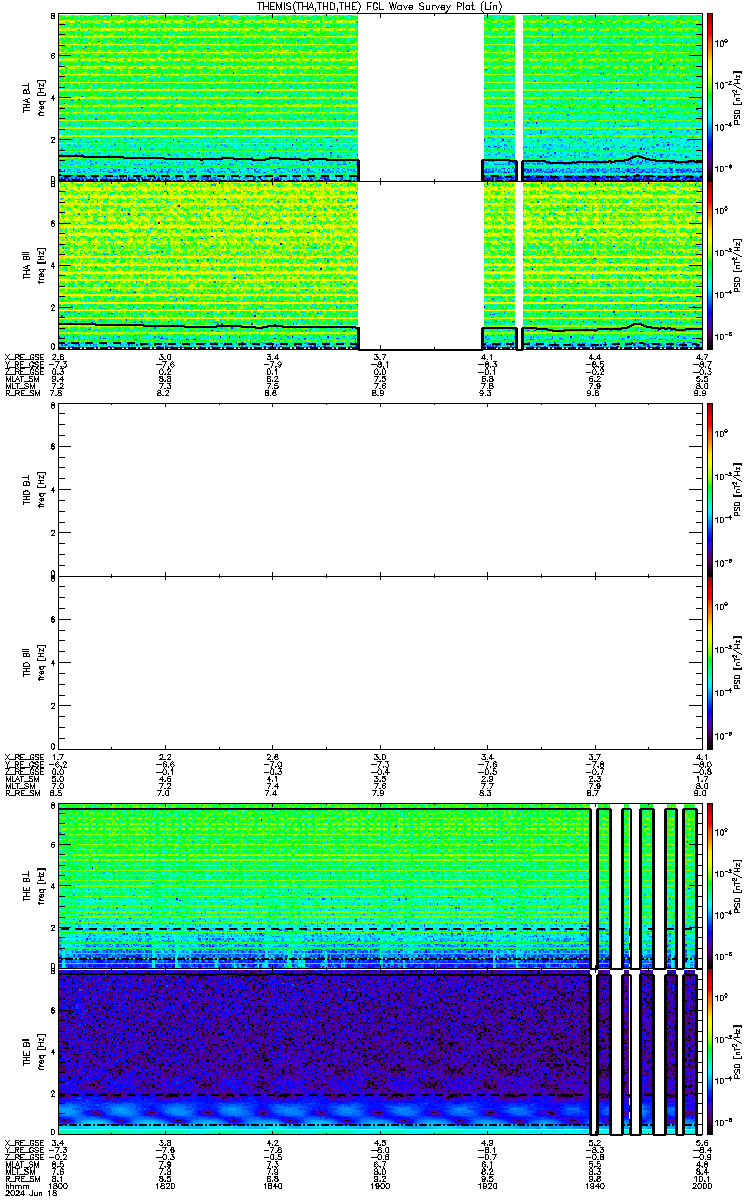This screenshot has width=750, height=1200.
Task: Select the THA B-parallel spectrogram panel
Action: [x=382, y=265]
